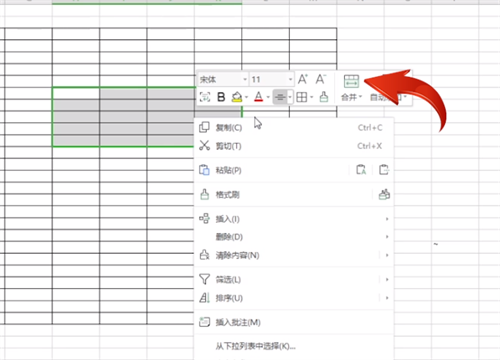Expand the 合并 merge dropdown arrow
500x360 pixels.
tap(360, 97)
